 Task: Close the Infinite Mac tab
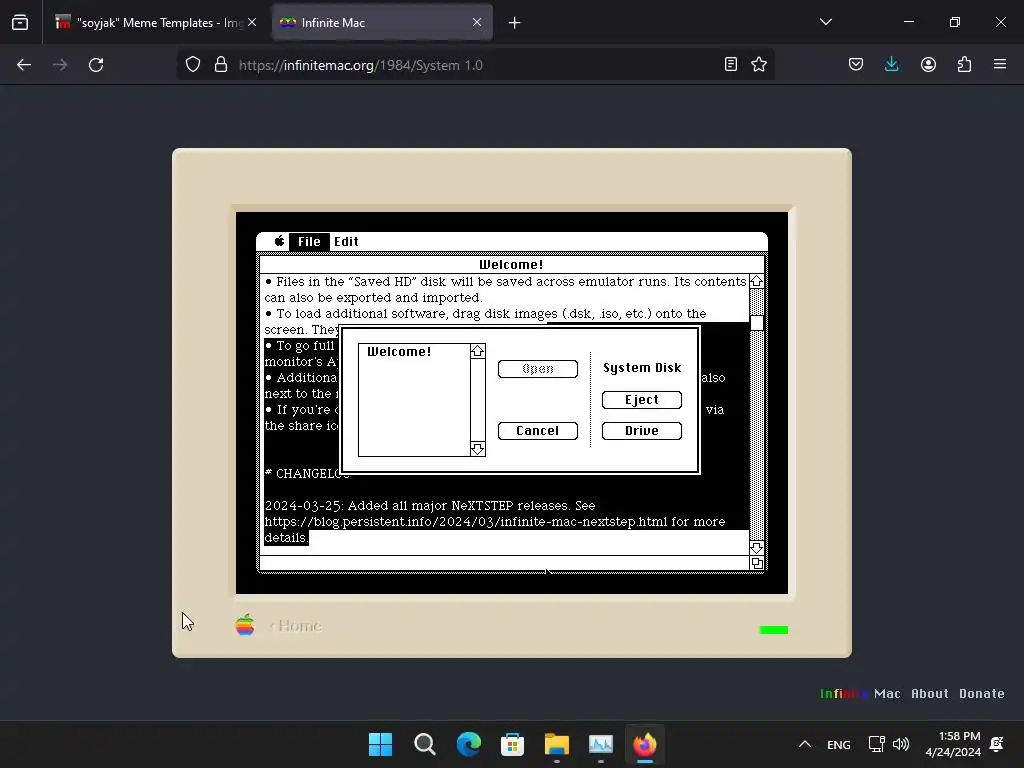point(477,22)
